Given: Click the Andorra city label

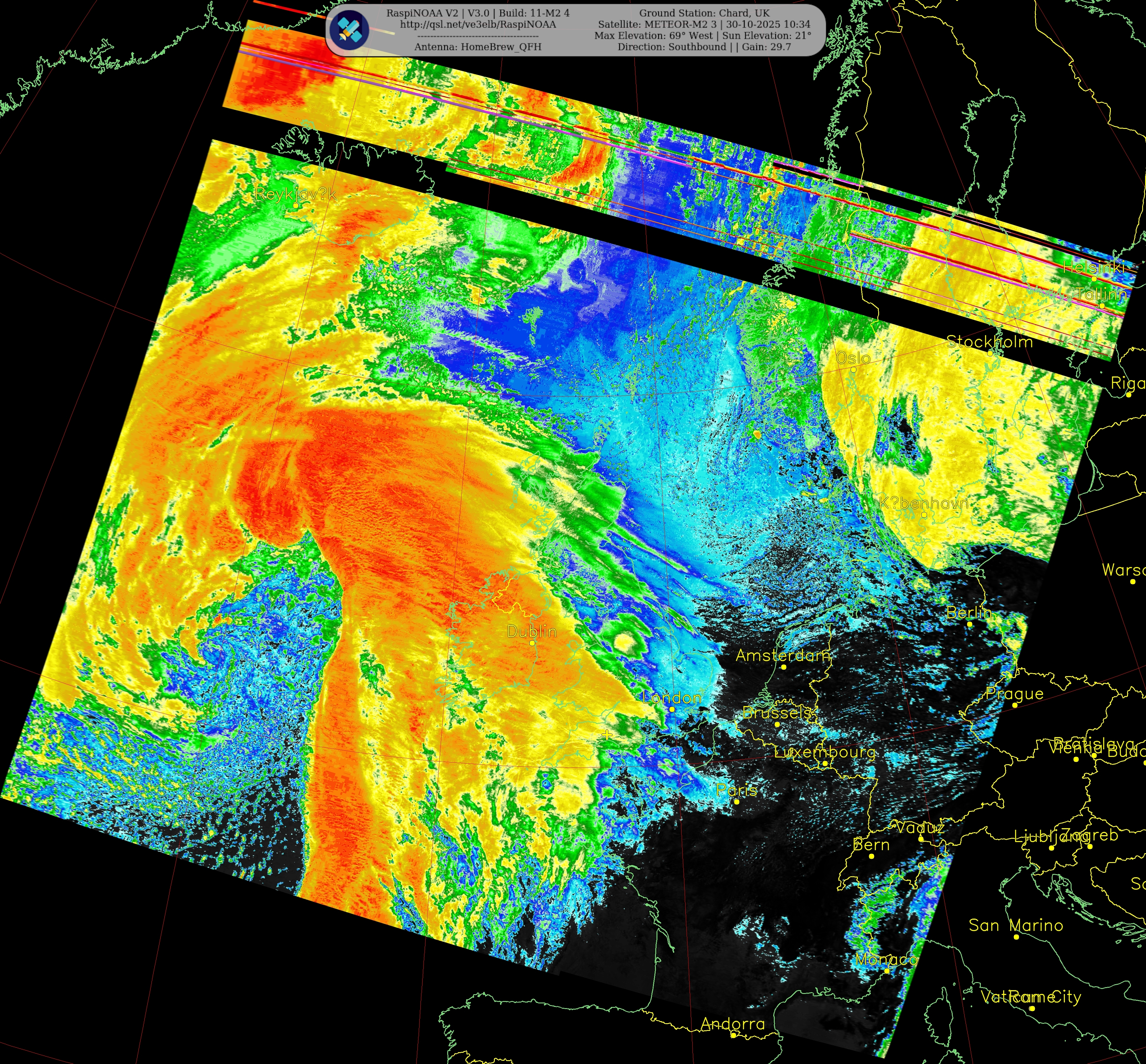Looking at the screenshot, I should tap(733, 1023).
